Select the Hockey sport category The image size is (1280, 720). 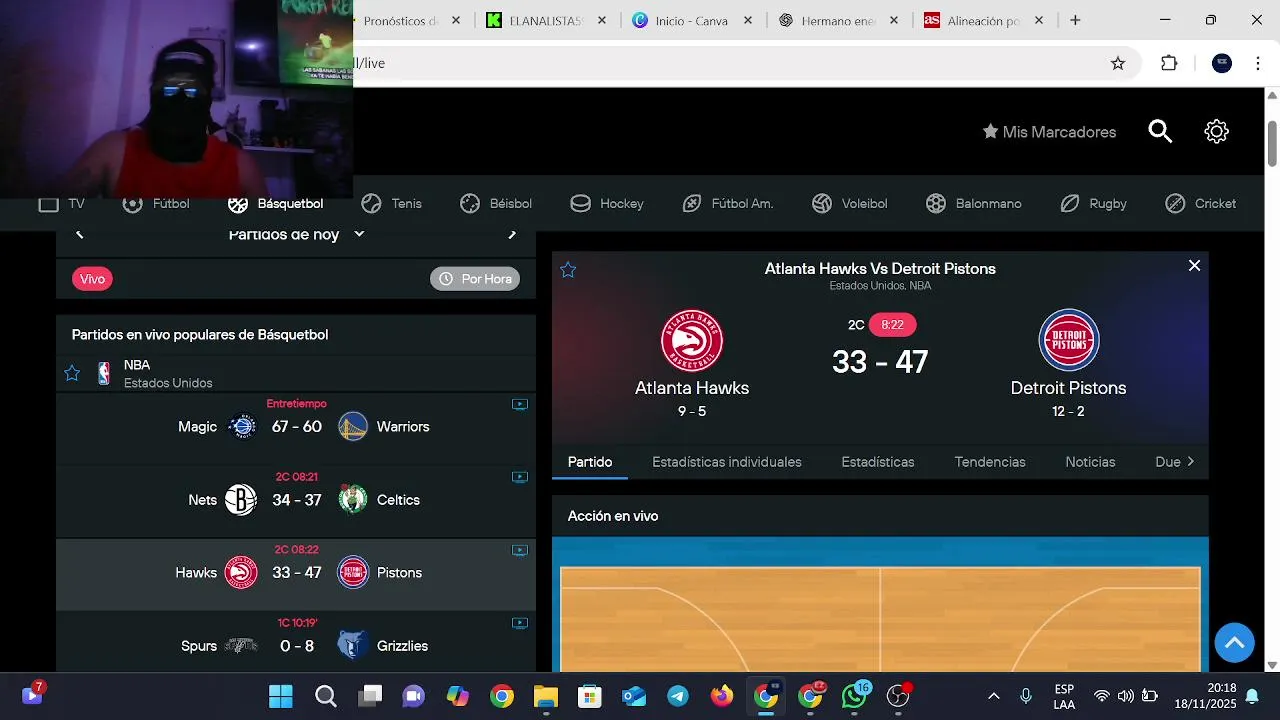tap(607, 204)
